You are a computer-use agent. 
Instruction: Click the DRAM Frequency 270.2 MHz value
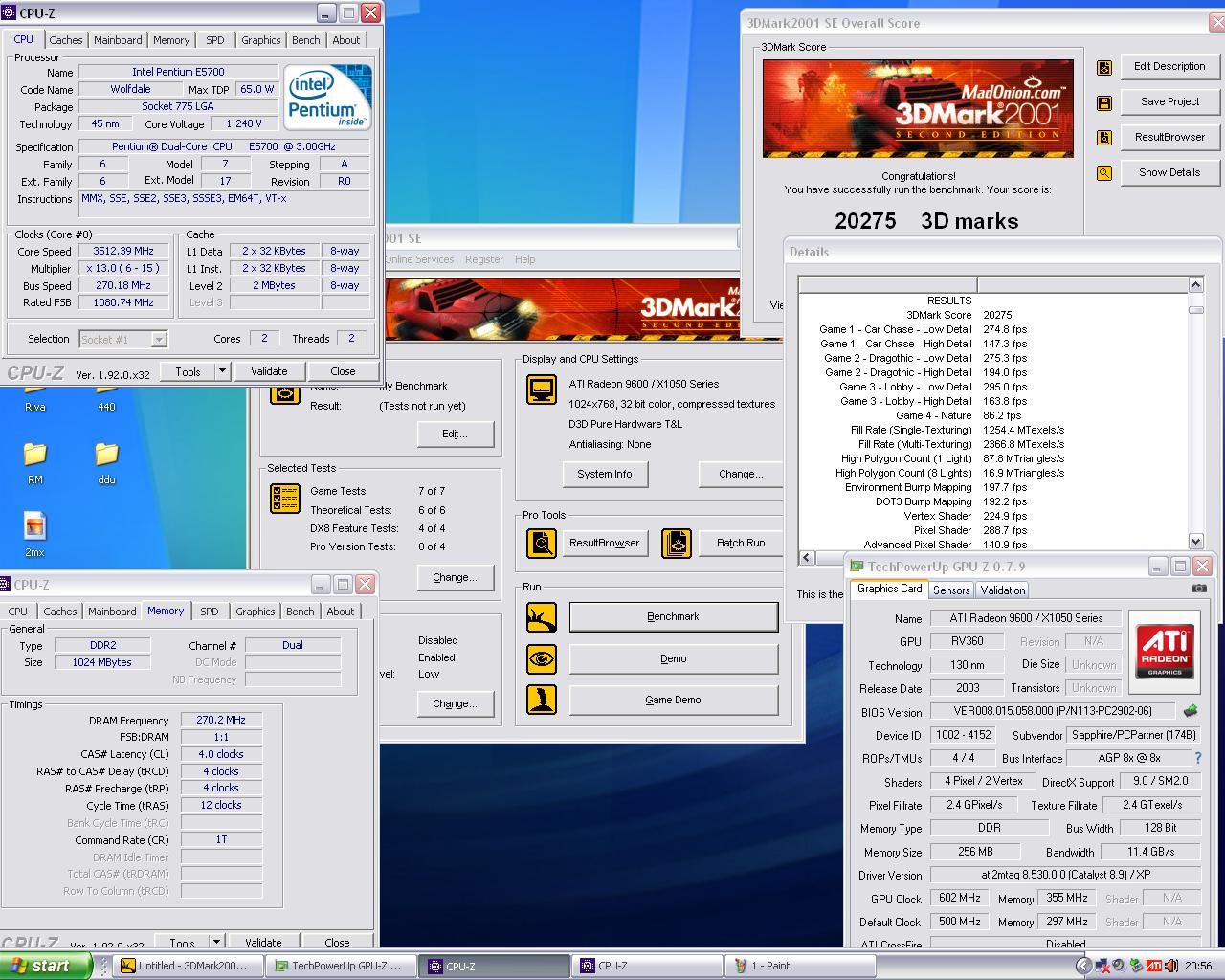coord(221,721)
